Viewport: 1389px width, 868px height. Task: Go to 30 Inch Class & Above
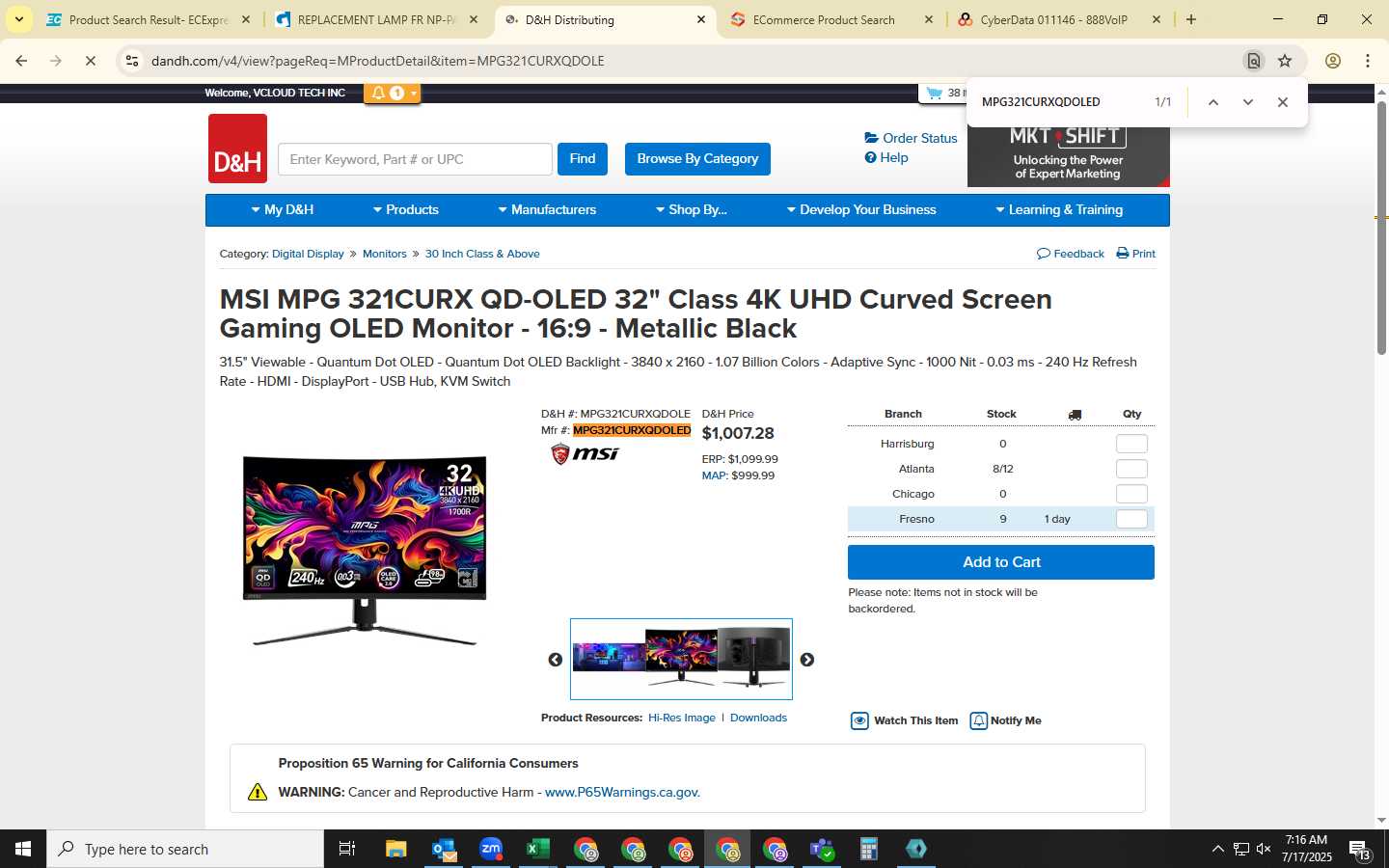click(482, 254)
